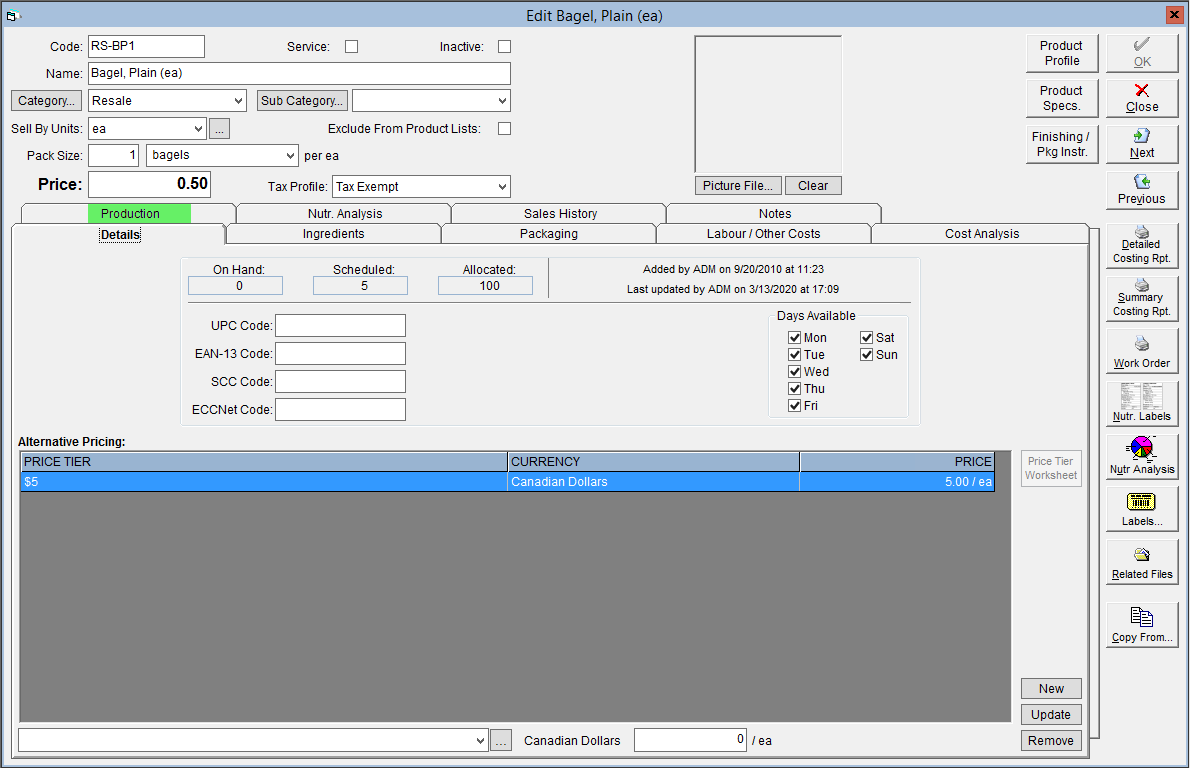This screenshot has width=1191, height=768.
Task: Open the price tier dropdown at bottom
Action: (x=480, y=741)
